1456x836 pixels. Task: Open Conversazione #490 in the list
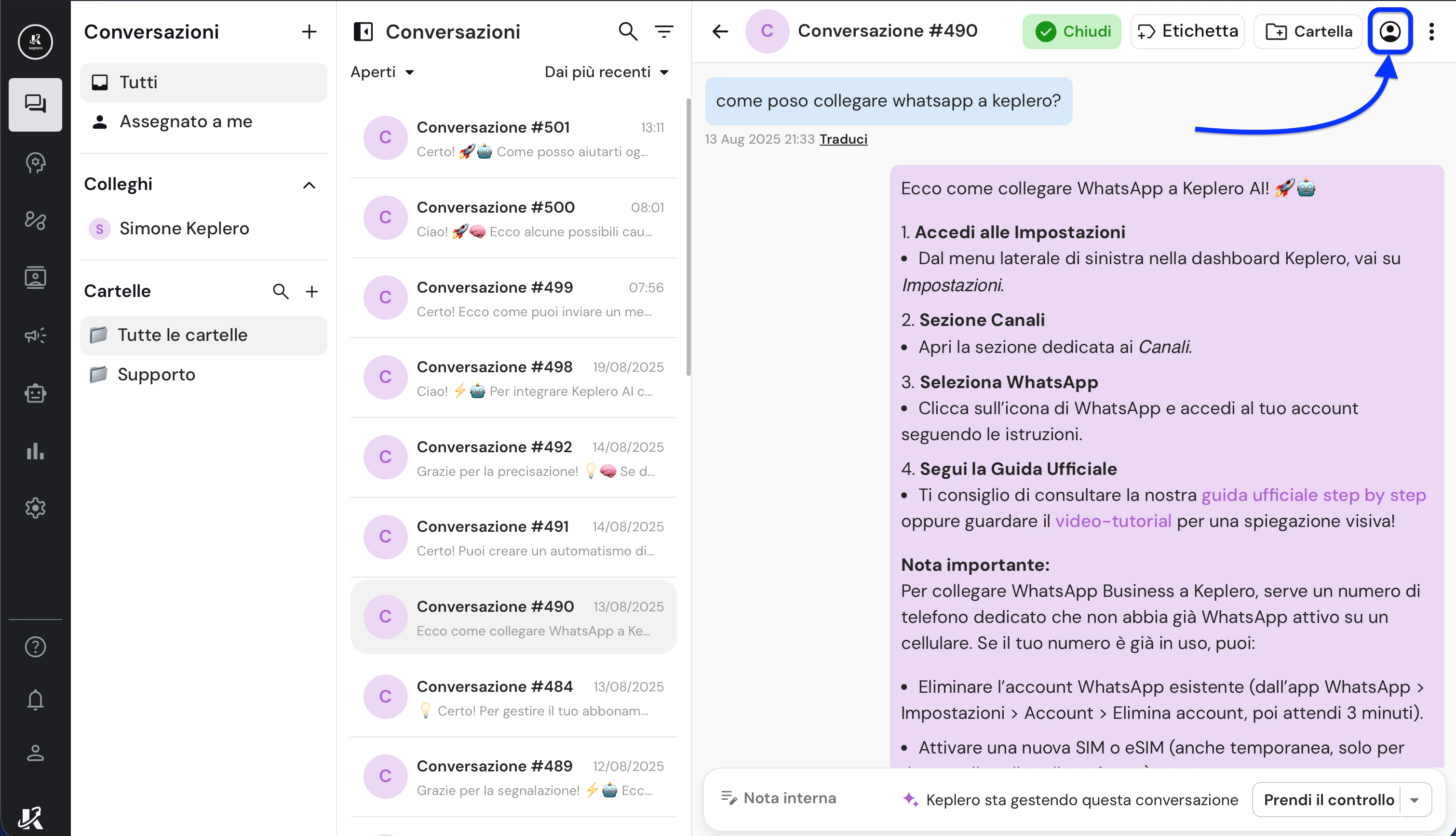pos(513,617)
